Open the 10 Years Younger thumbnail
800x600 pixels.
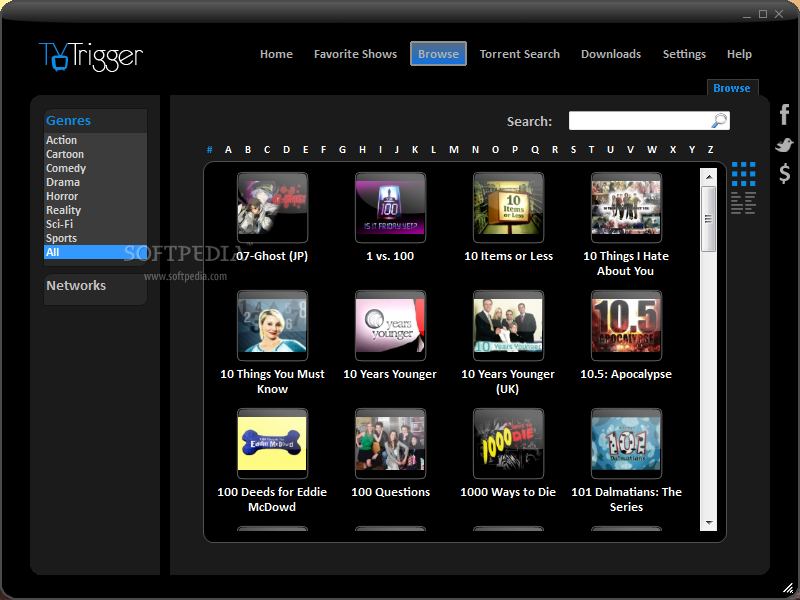[390, 326]
